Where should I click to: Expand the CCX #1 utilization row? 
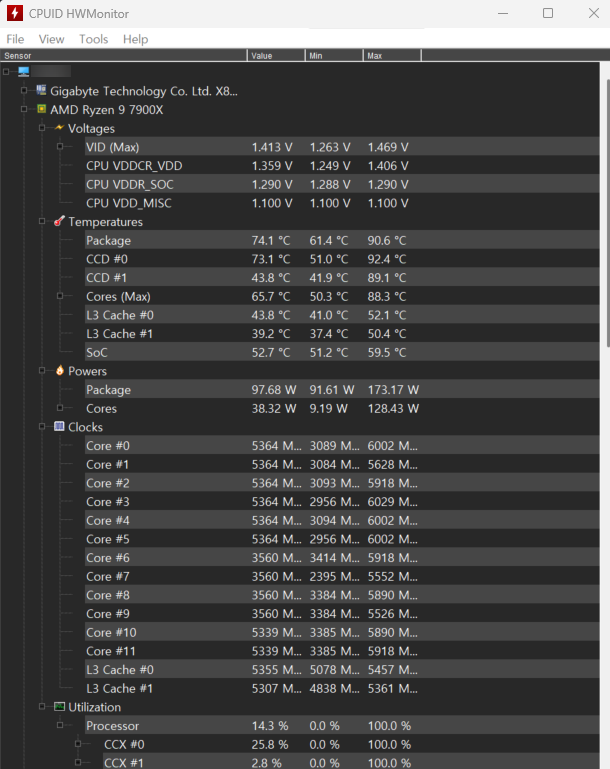pyautogui.click(x=78, y=763)
